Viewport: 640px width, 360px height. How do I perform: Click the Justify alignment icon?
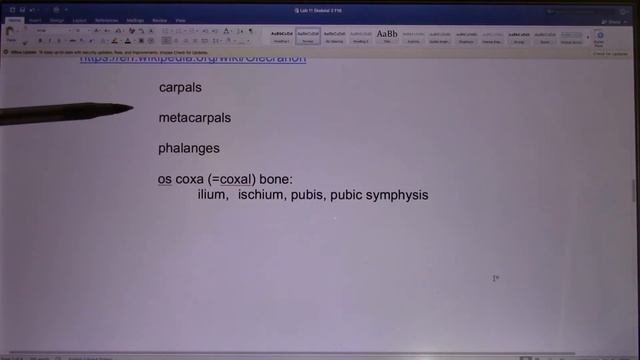point(195,41)
